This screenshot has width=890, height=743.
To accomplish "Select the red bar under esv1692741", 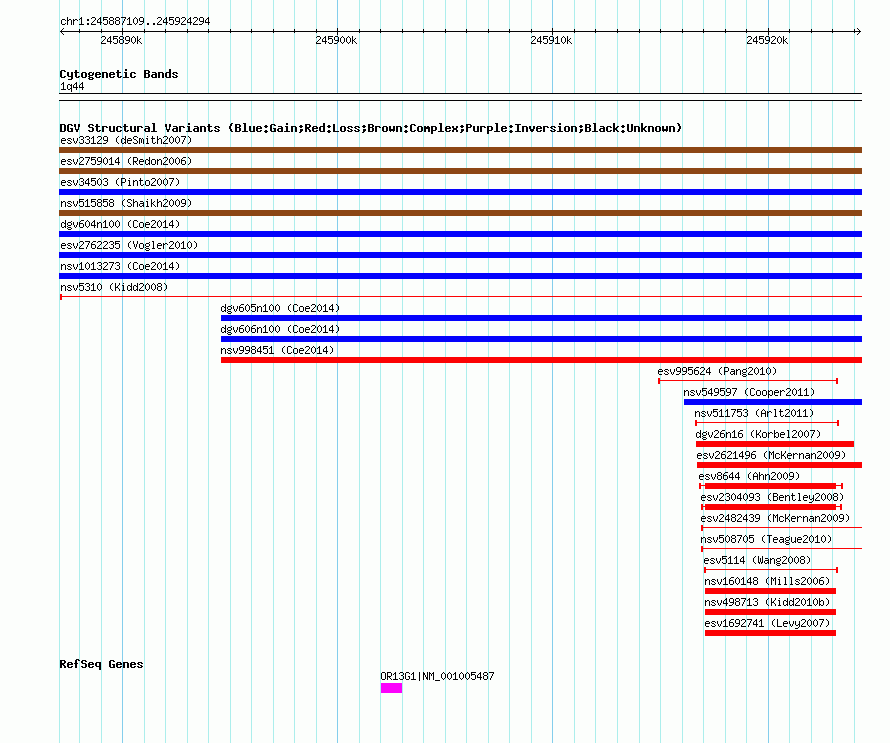I will click(x=770, y=633).
